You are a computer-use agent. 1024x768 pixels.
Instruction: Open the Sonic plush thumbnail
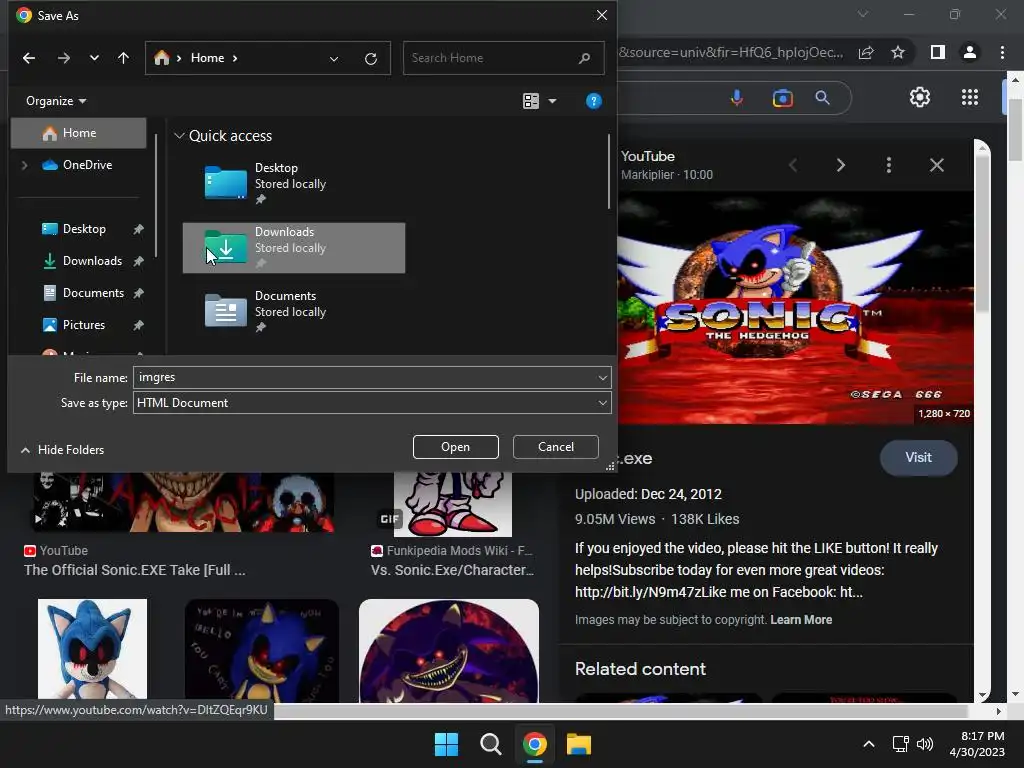[x=92, y=649]
